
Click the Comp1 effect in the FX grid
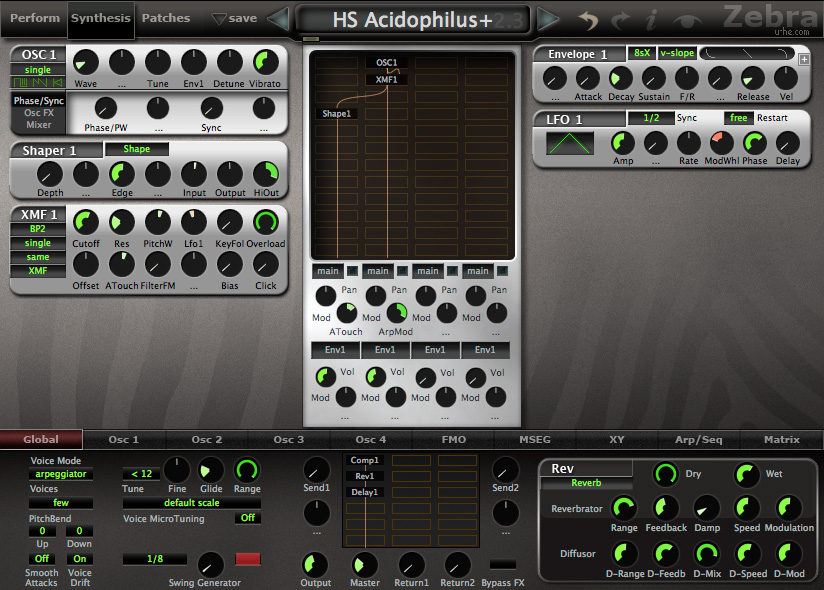[x=364, y=460]
